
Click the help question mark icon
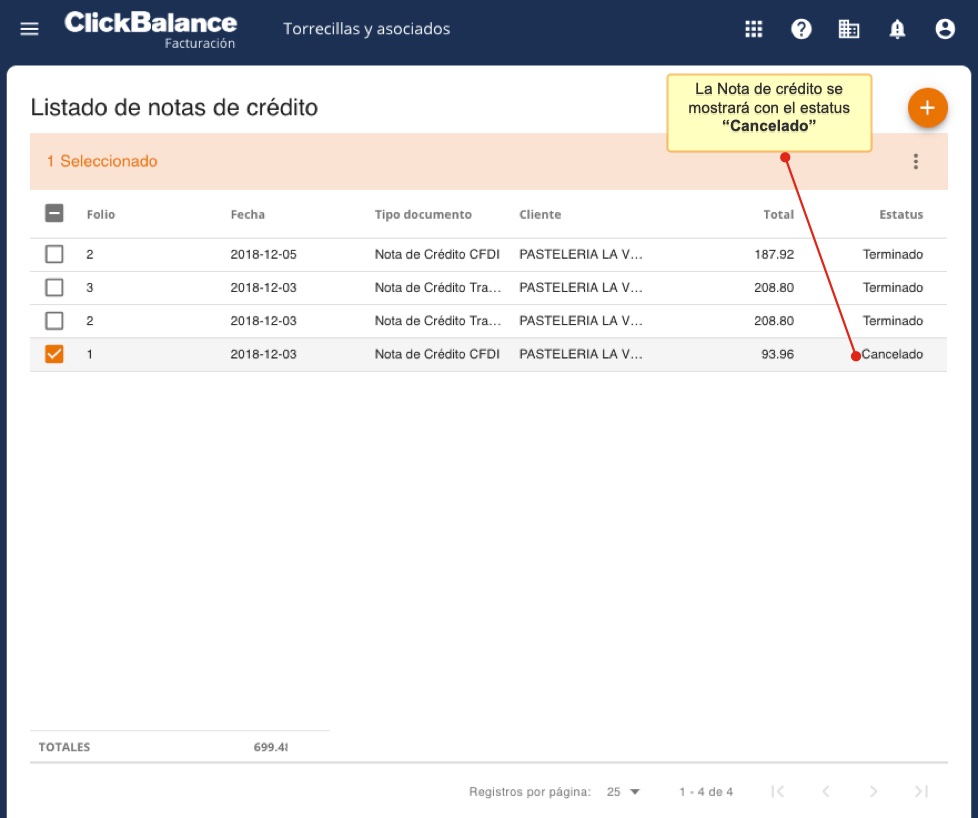(x=801, y=29)
